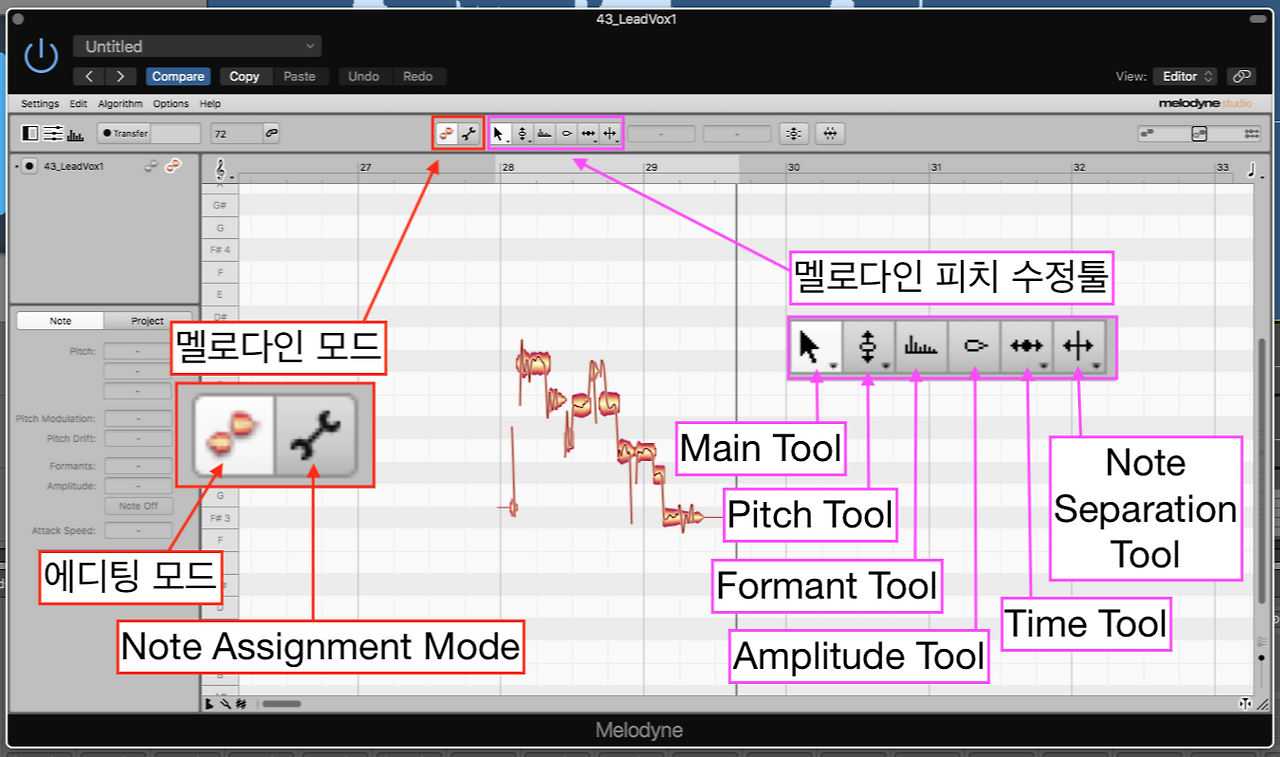1280x757 pixels.
Task: Click the horizontal scrollbar thumb
Action: click(x=281, y=704)
